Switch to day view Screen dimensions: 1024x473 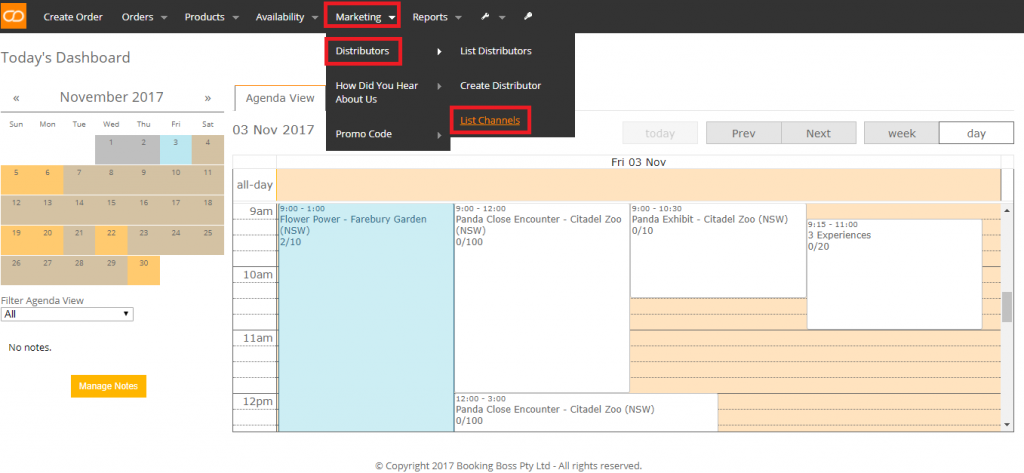(x=976, y=133)
